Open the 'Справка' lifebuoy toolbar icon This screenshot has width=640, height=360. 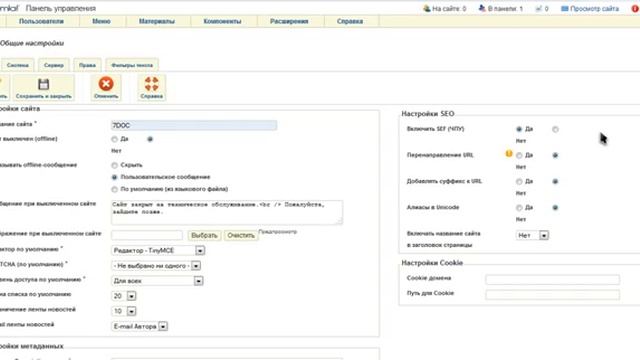(x=151, y=84)
